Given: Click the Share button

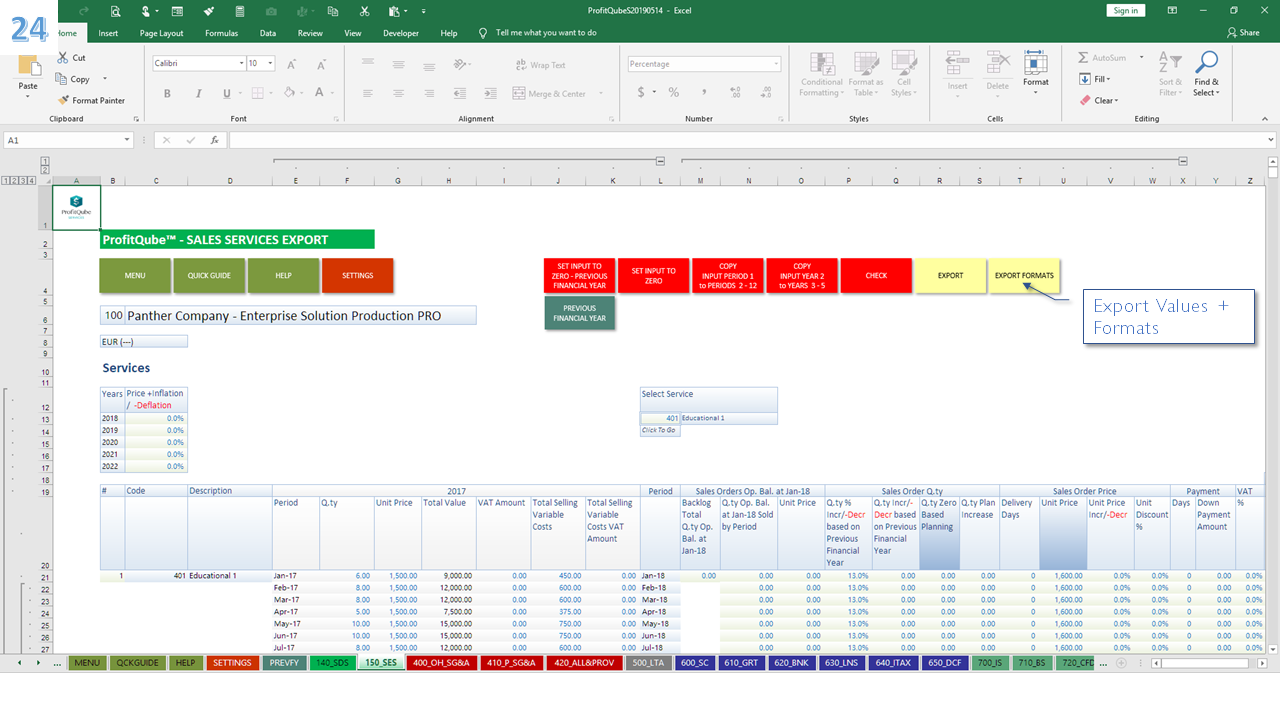Looking at the screenshot, I should click(1243, 33).
